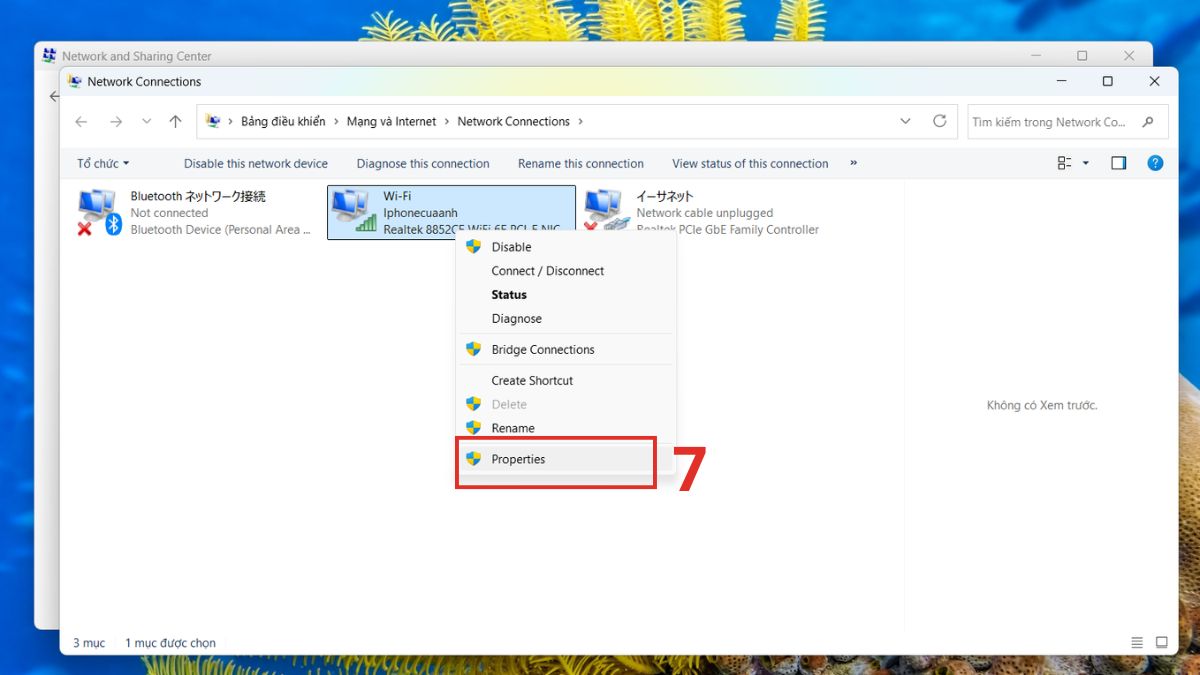Click Mạng và Internet breadcrumb
This screenshot has height=675, width=1200.
coord(391,121)
